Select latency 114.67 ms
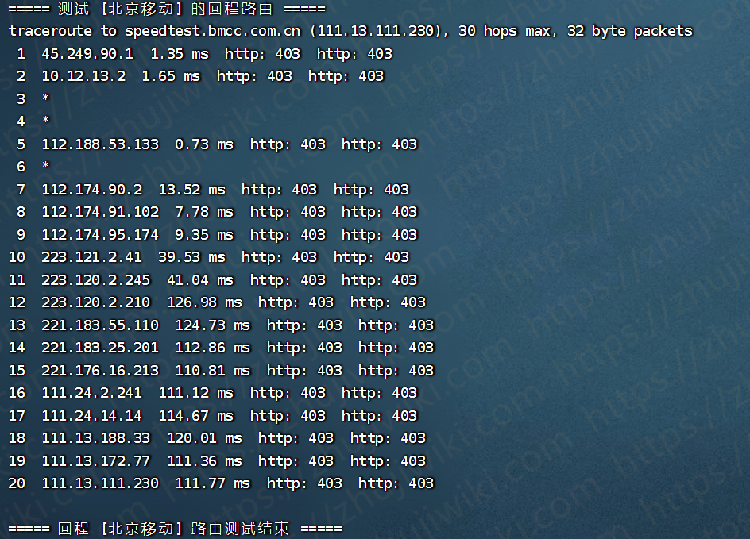Screen dimensions: 750x539 click(x=197, y=416)
